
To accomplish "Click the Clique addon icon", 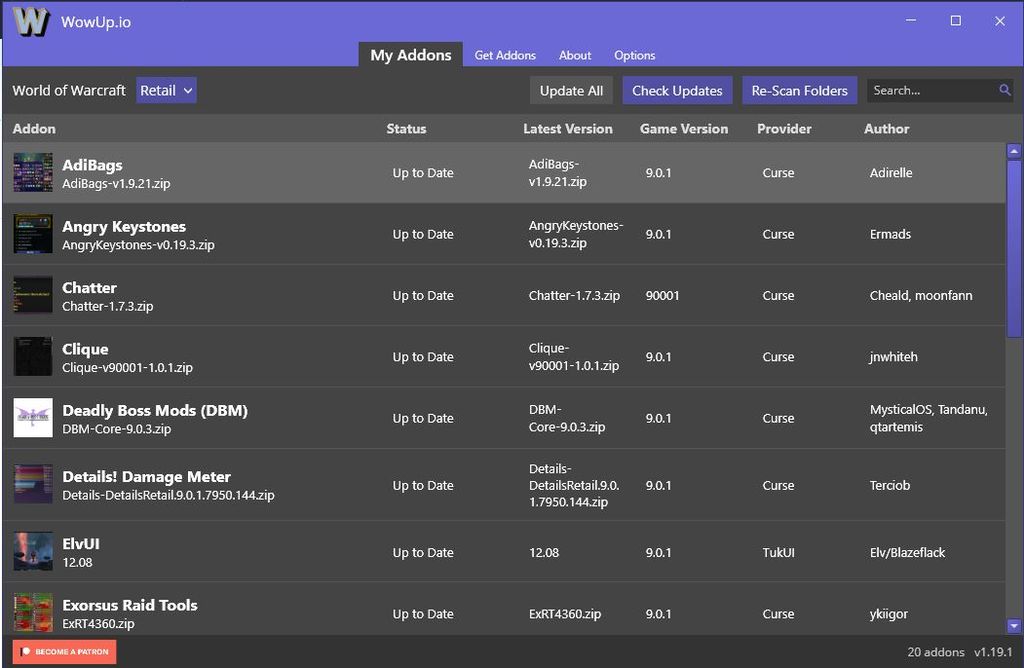I will click(x=33, y=356).
